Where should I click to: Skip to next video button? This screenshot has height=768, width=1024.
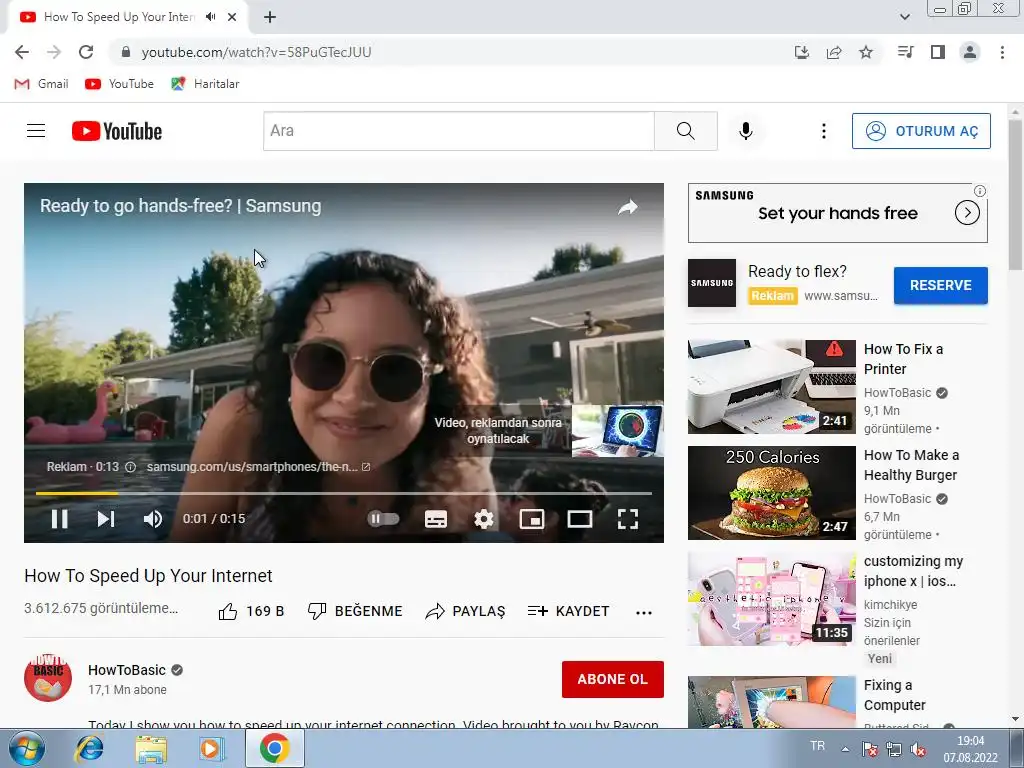106,519
